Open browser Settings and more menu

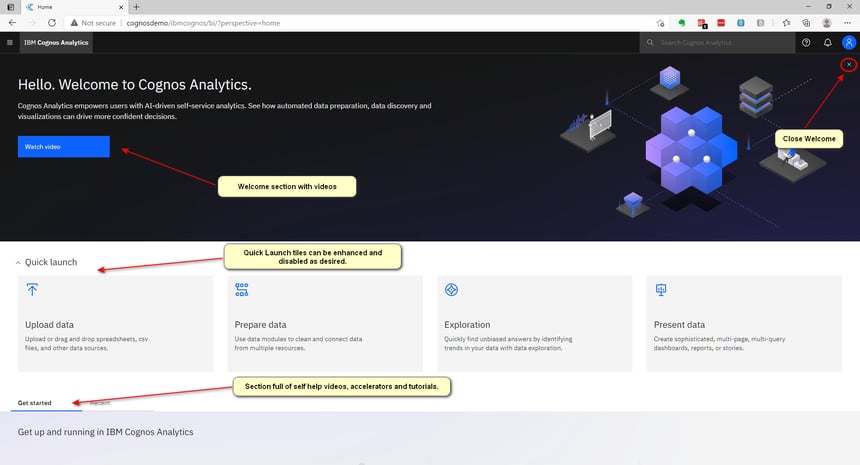[x=847, y=23]
